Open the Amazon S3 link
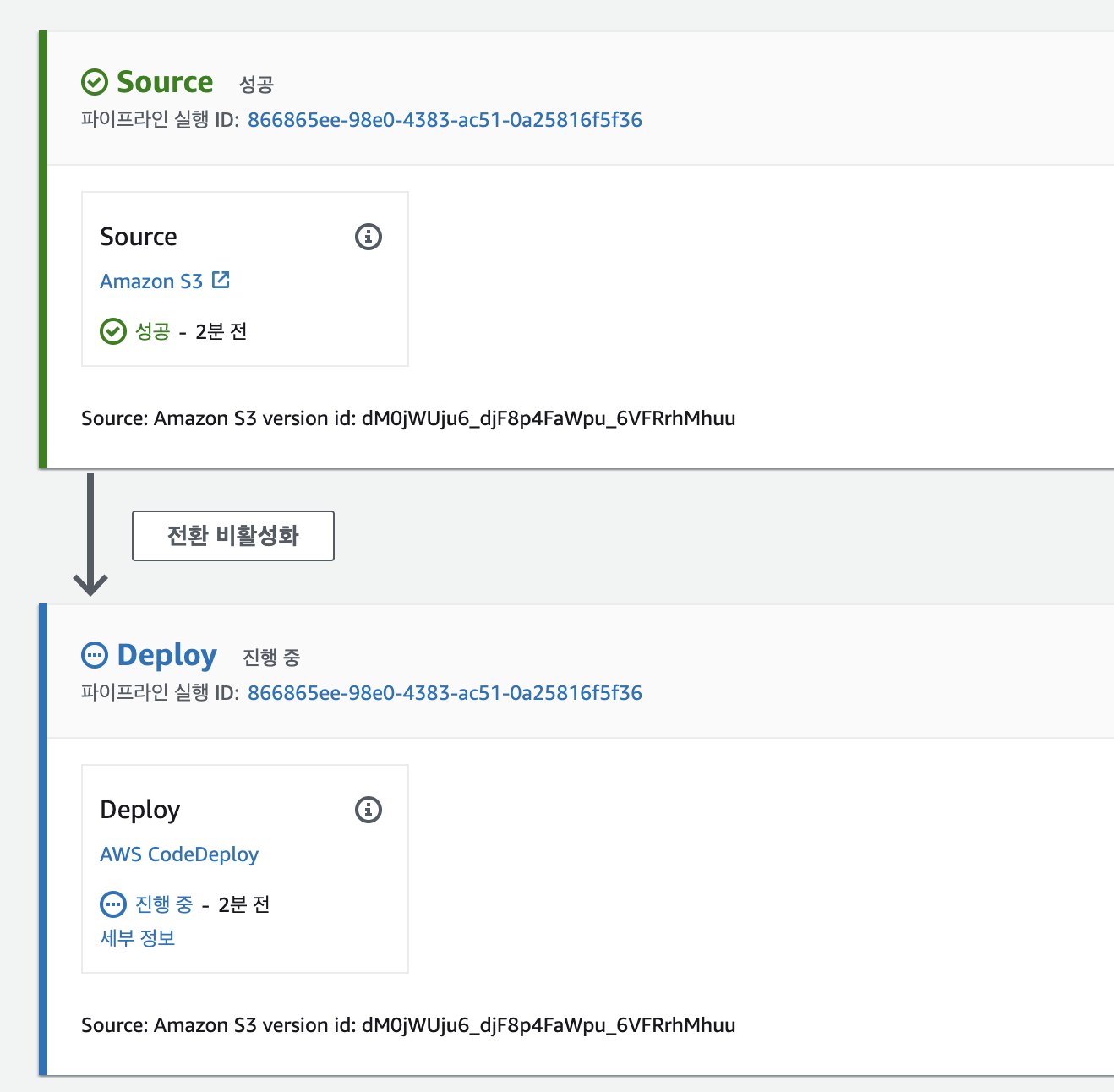The image size is (1114, 1092). (151, 281)
